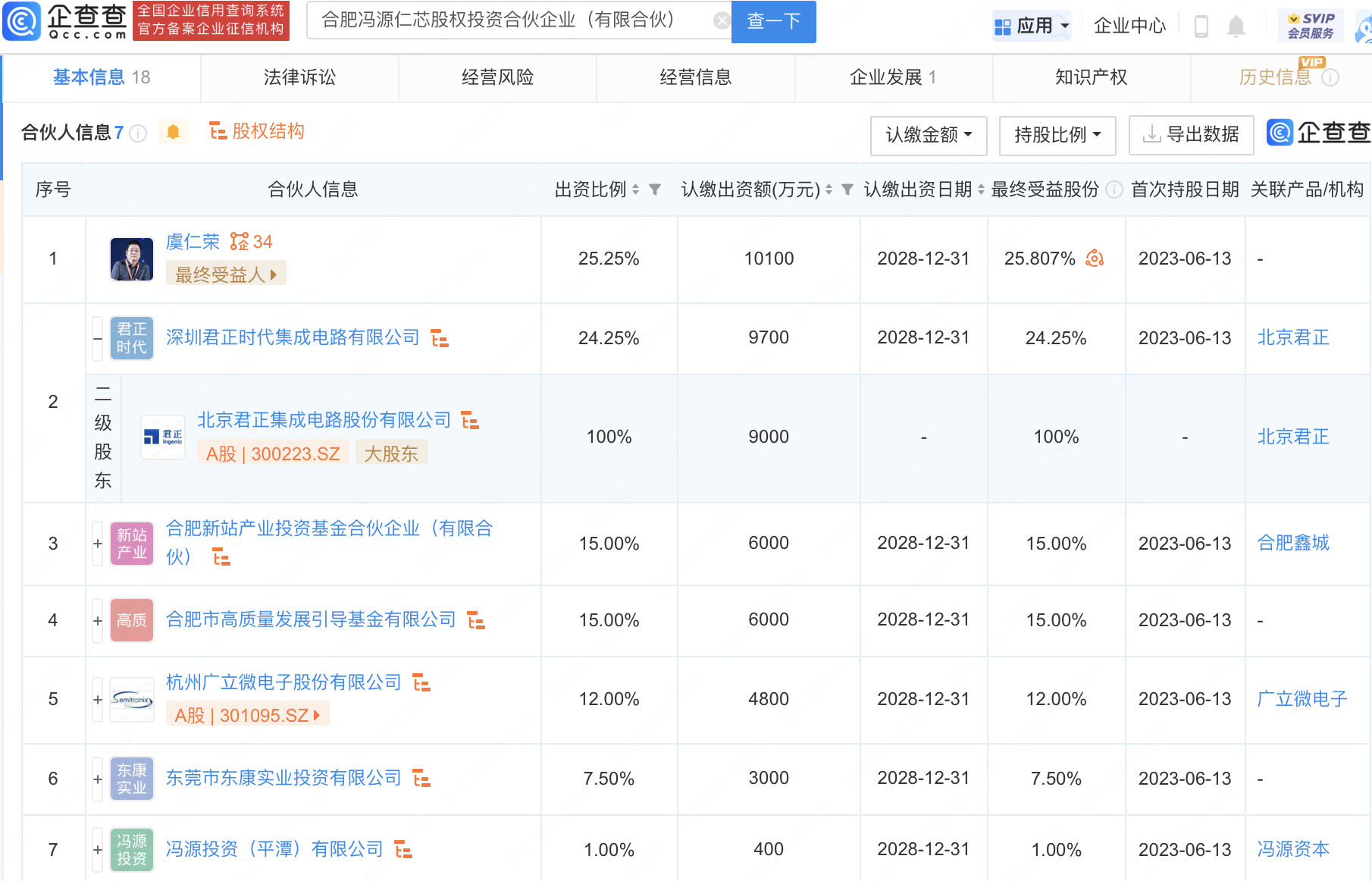Screen dimensions: 1372x881
Task: Open related institution 合肥鑫城
Action: point(1293,543)
